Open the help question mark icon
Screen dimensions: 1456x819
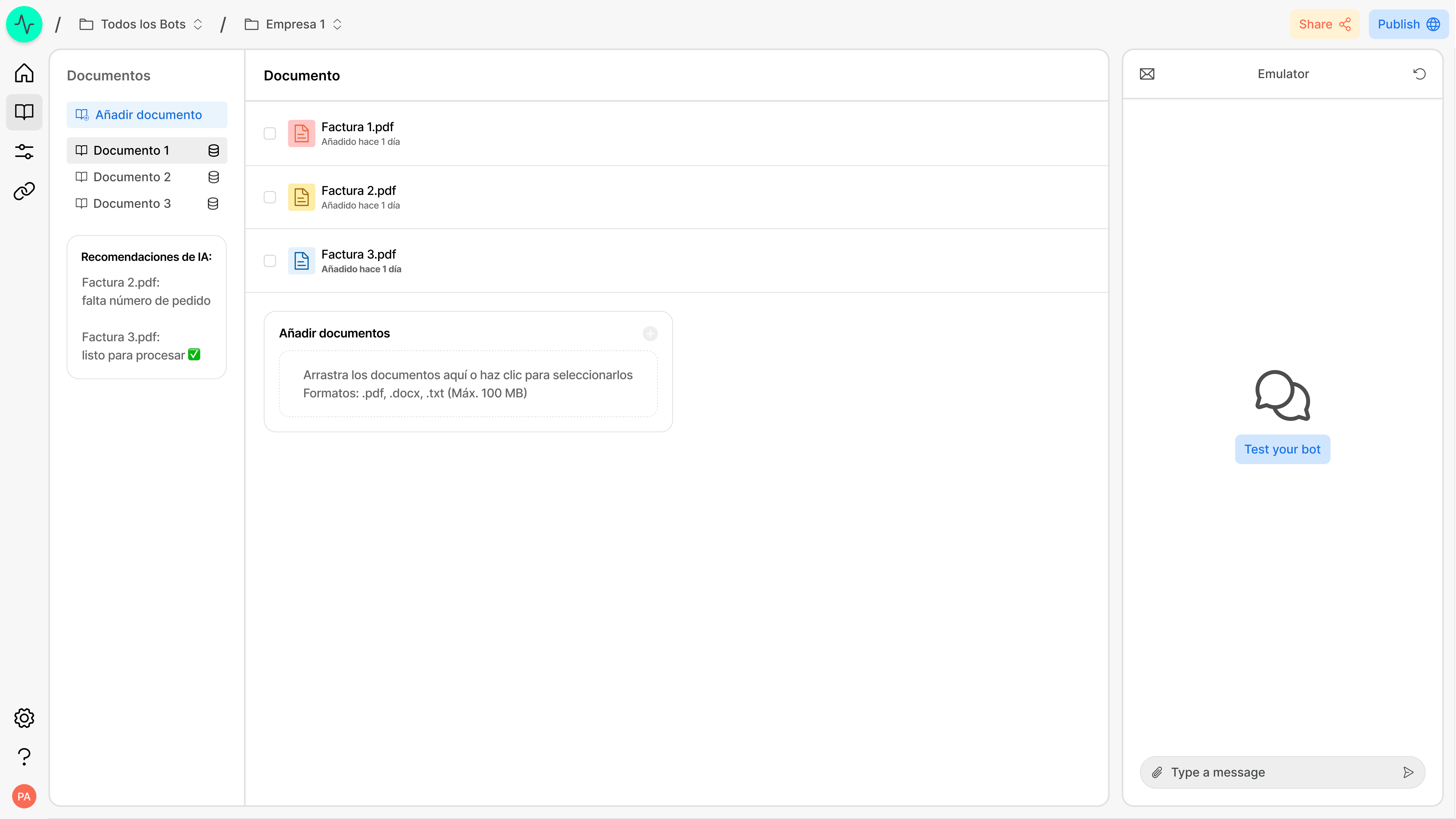24,757
